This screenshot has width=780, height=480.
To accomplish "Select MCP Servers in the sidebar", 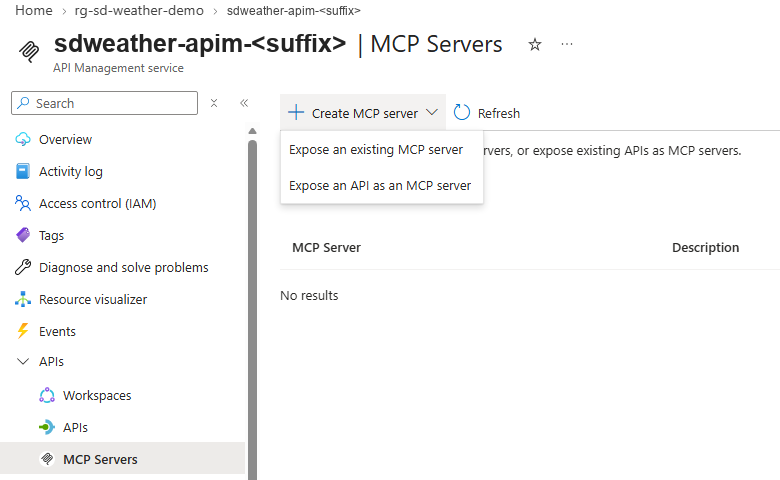I will click(122, 458).
